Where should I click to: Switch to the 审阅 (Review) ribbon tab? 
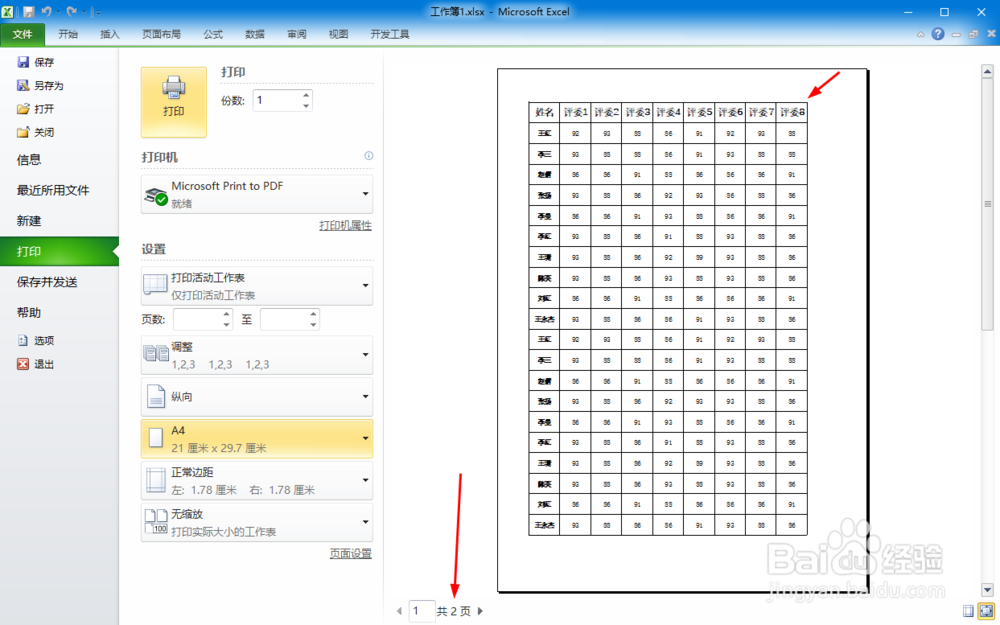[297, 34]
